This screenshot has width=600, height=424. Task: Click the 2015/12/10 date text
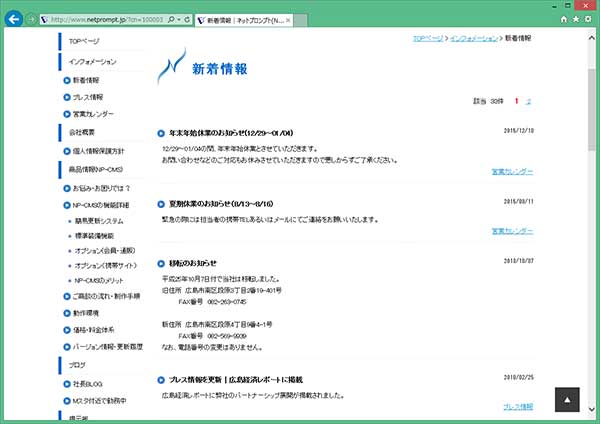[x=518, y=130]
